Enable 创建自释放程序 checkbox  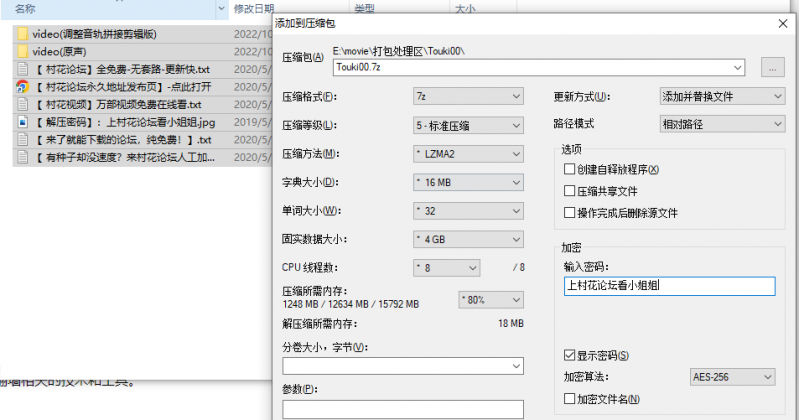(570, 170)
